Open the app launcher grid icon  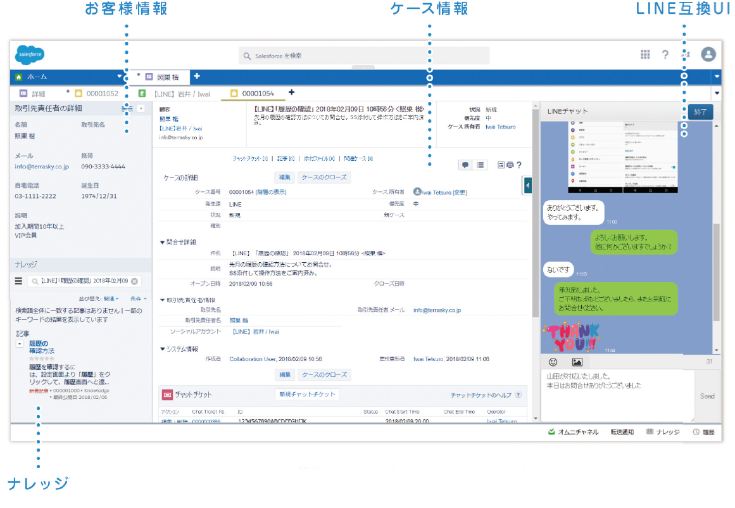coord(645,55)
